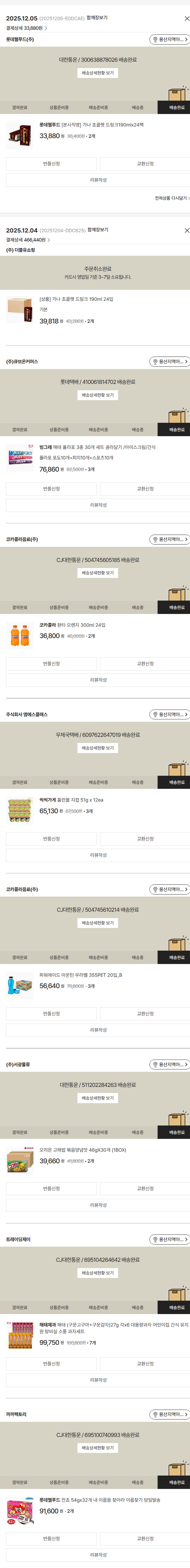Select the 배송완료 status tab for 롯데웰푸드 order

pyautogui.click(x=177, y=108)
